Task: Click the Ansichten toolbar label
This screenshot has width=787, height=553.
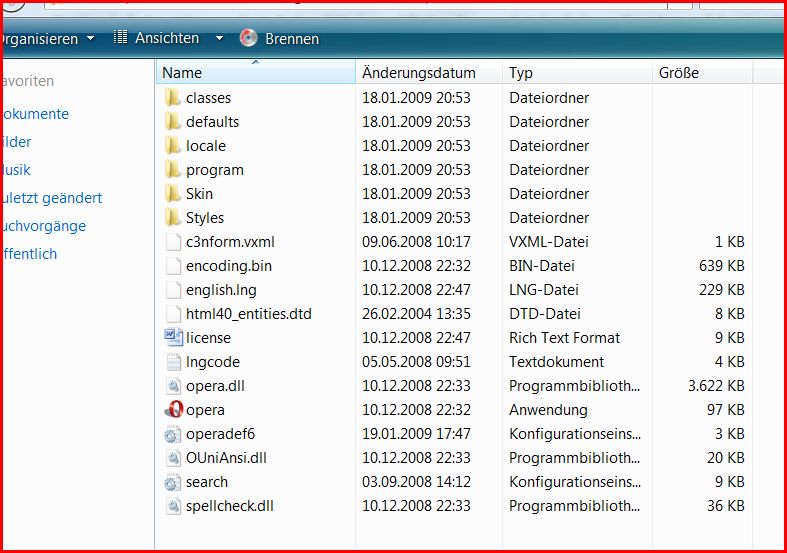Action: (x=167, y=38)
